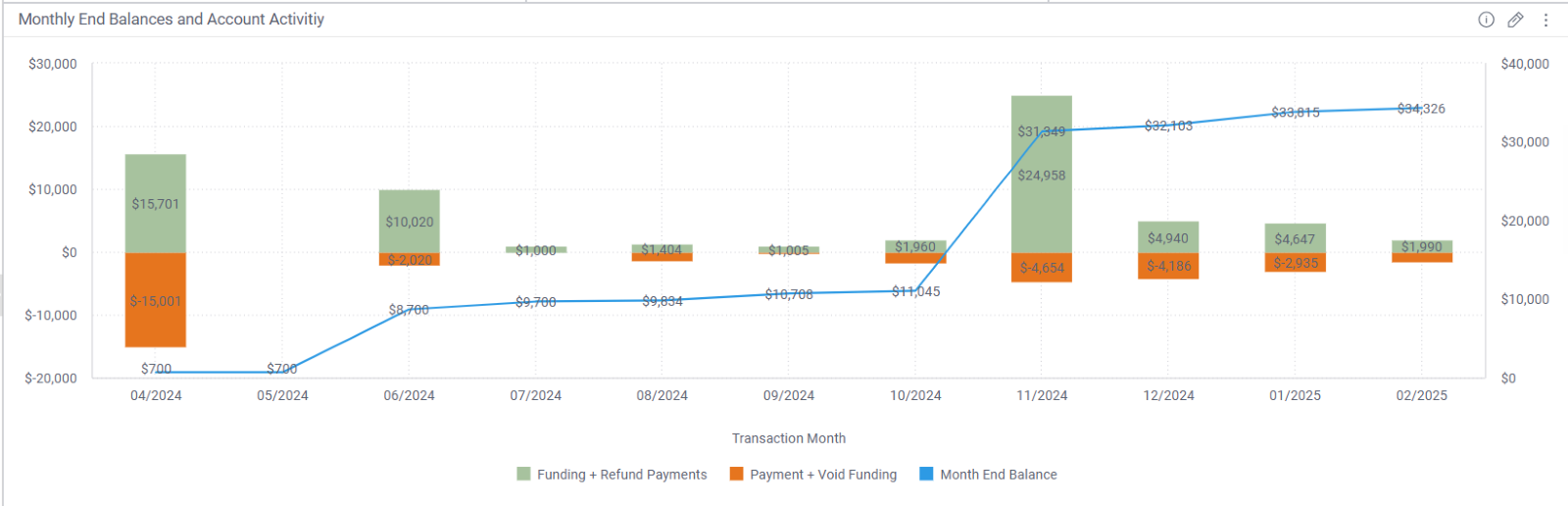This screenshot has width=1568, height=506.
Task: Open the chart info icon
Action: (1486, 20)
